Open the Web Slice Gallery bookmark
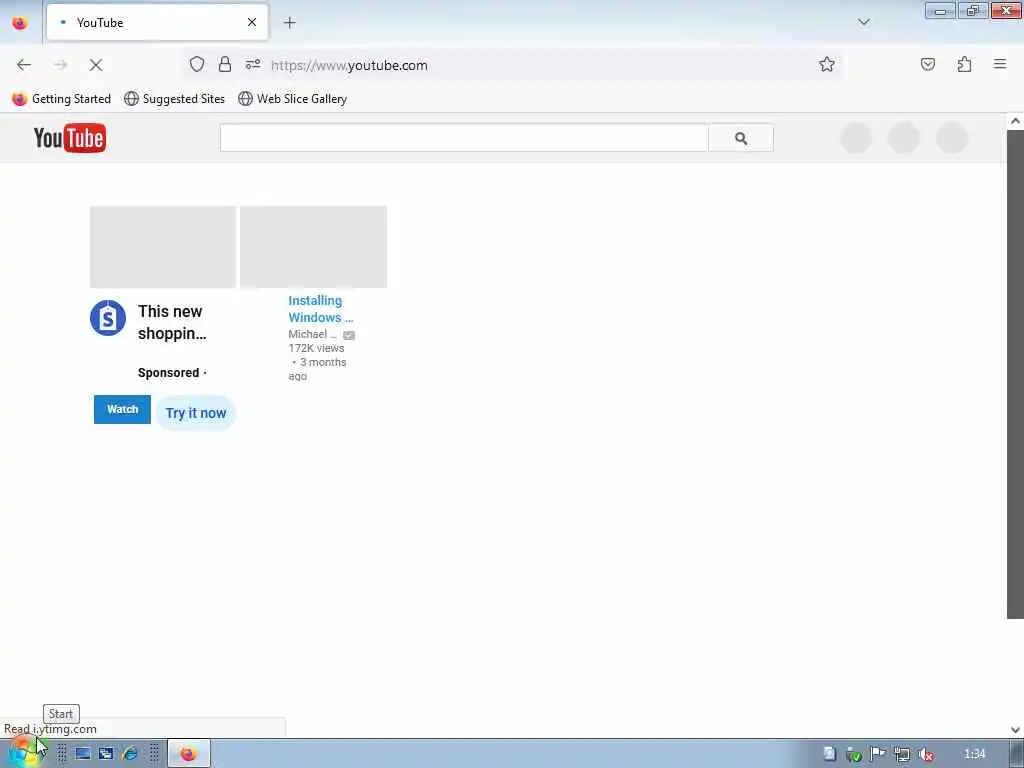This screenshot has height=768, width=1024. point(293,99)
